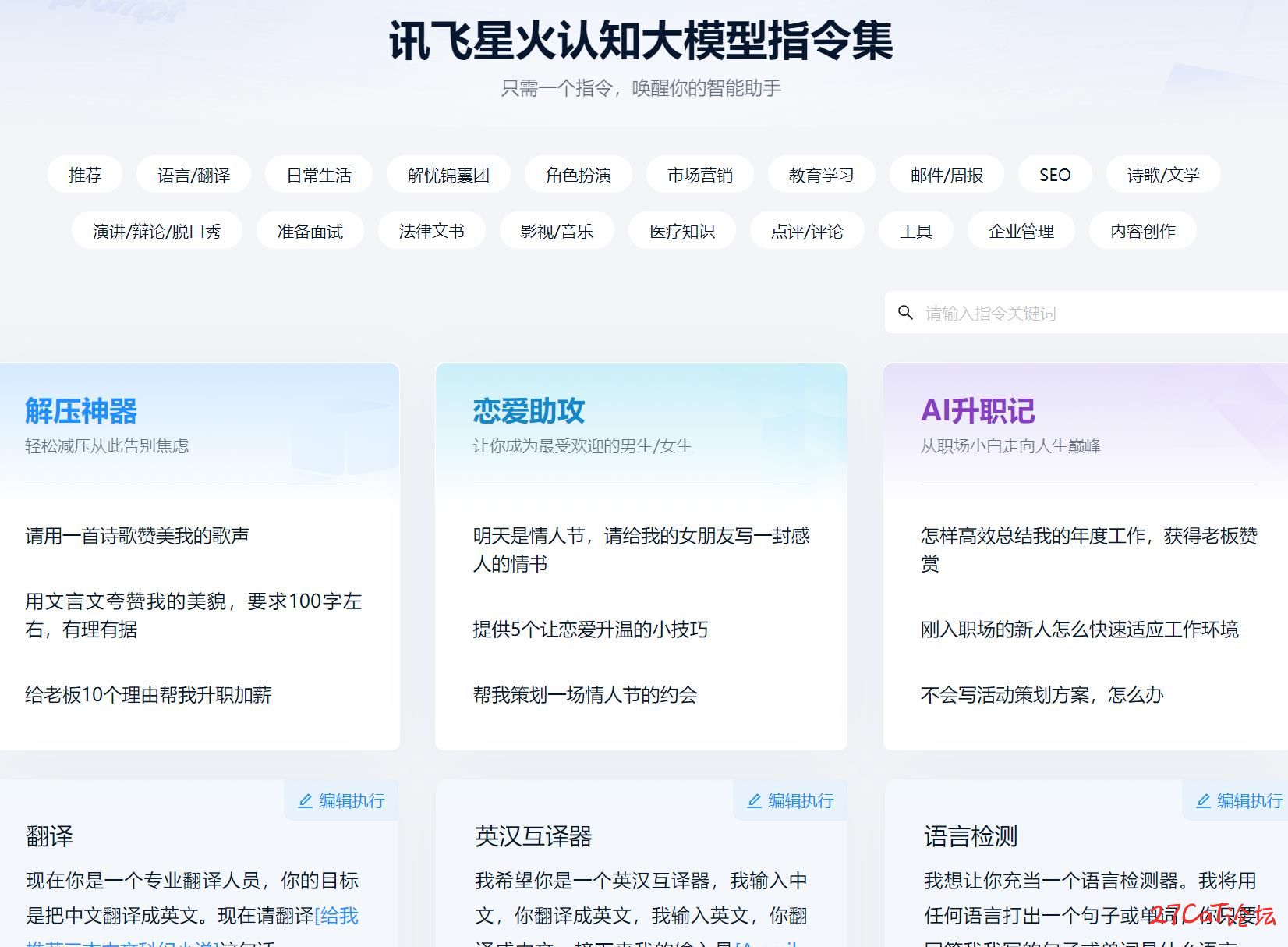Select the 工具 category
Image resolution: width=1288 pixels, height=947 pixels.
click(916, 231)
